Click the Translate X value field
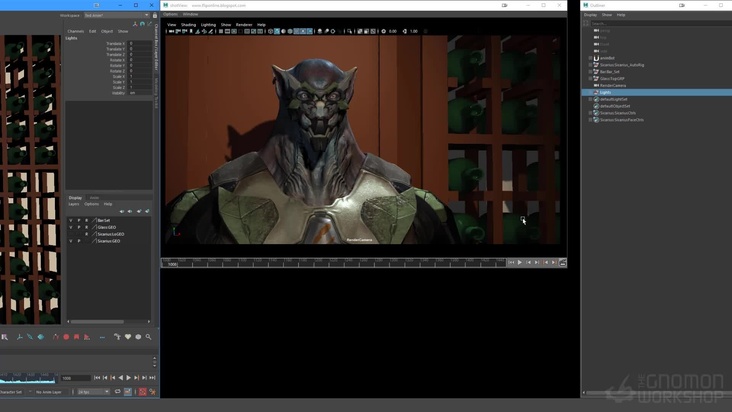This screenshot has width=732, height=412. (x=139, y=44)
